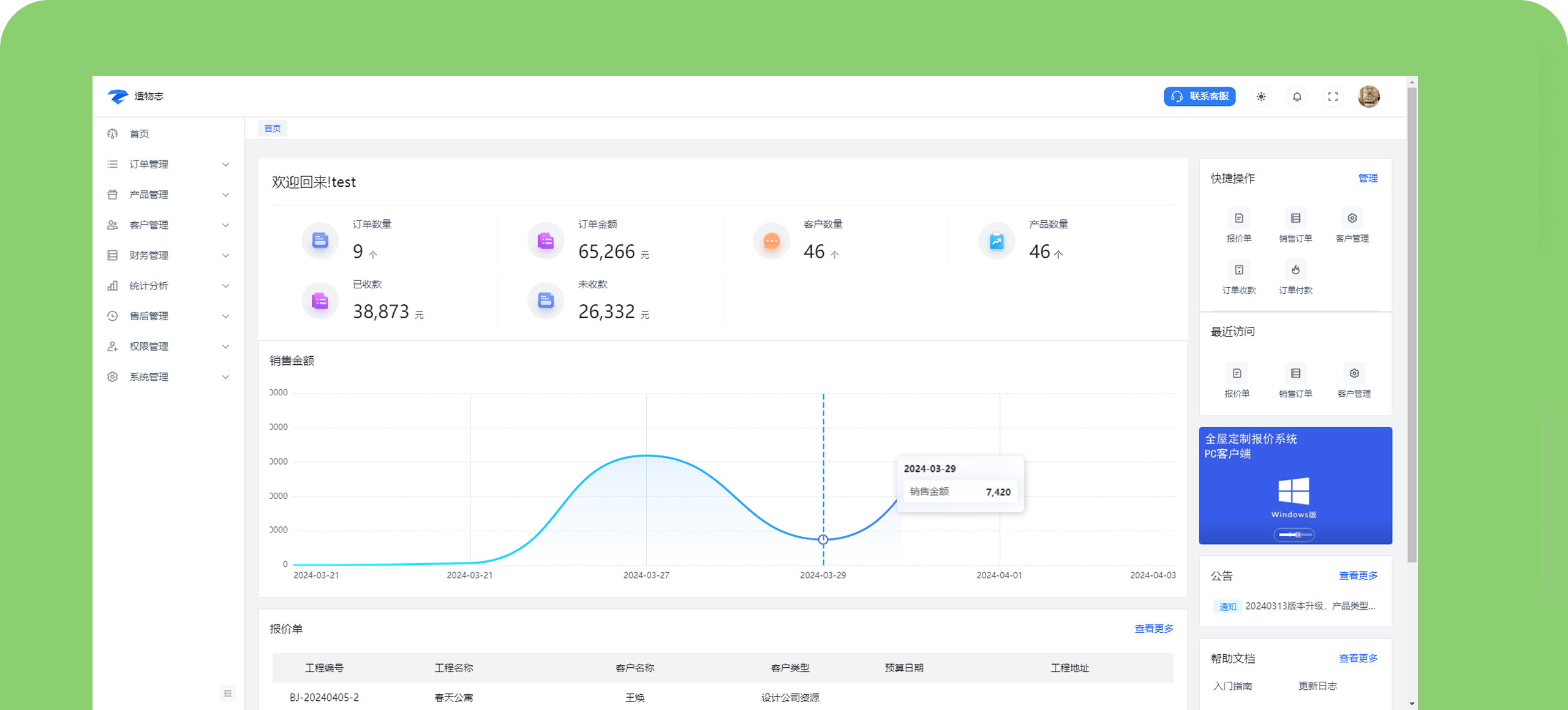Click the 工程编号 column header
Image resolution: width=1568 pixels, height=710 pixels.
tap(324, 668)
